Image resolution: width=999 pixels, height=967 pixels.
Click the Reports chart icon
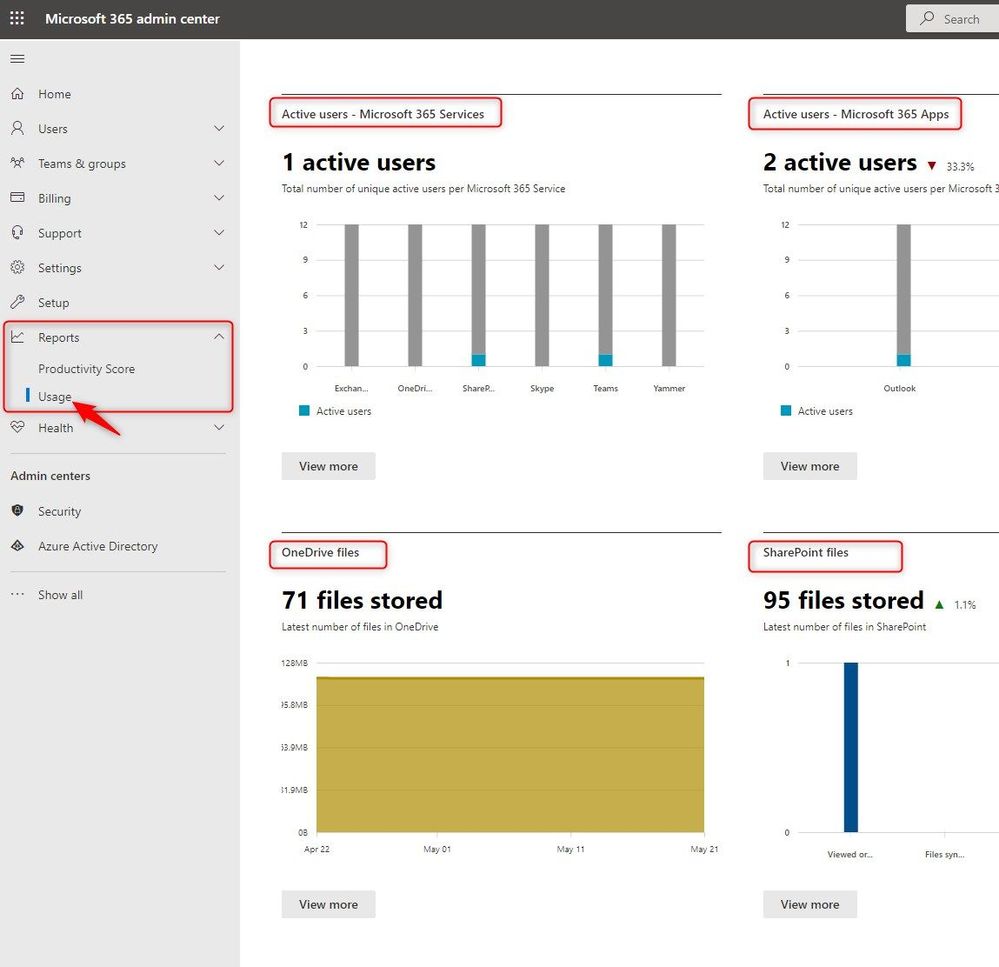coord(18,337)
